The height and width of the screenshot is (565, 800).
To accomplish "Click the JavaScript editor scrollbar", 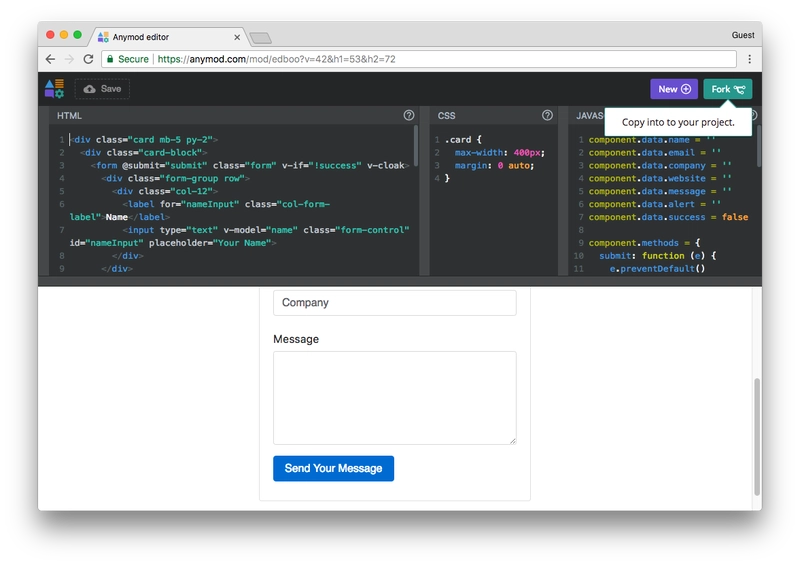I will [x=759, y=146].
